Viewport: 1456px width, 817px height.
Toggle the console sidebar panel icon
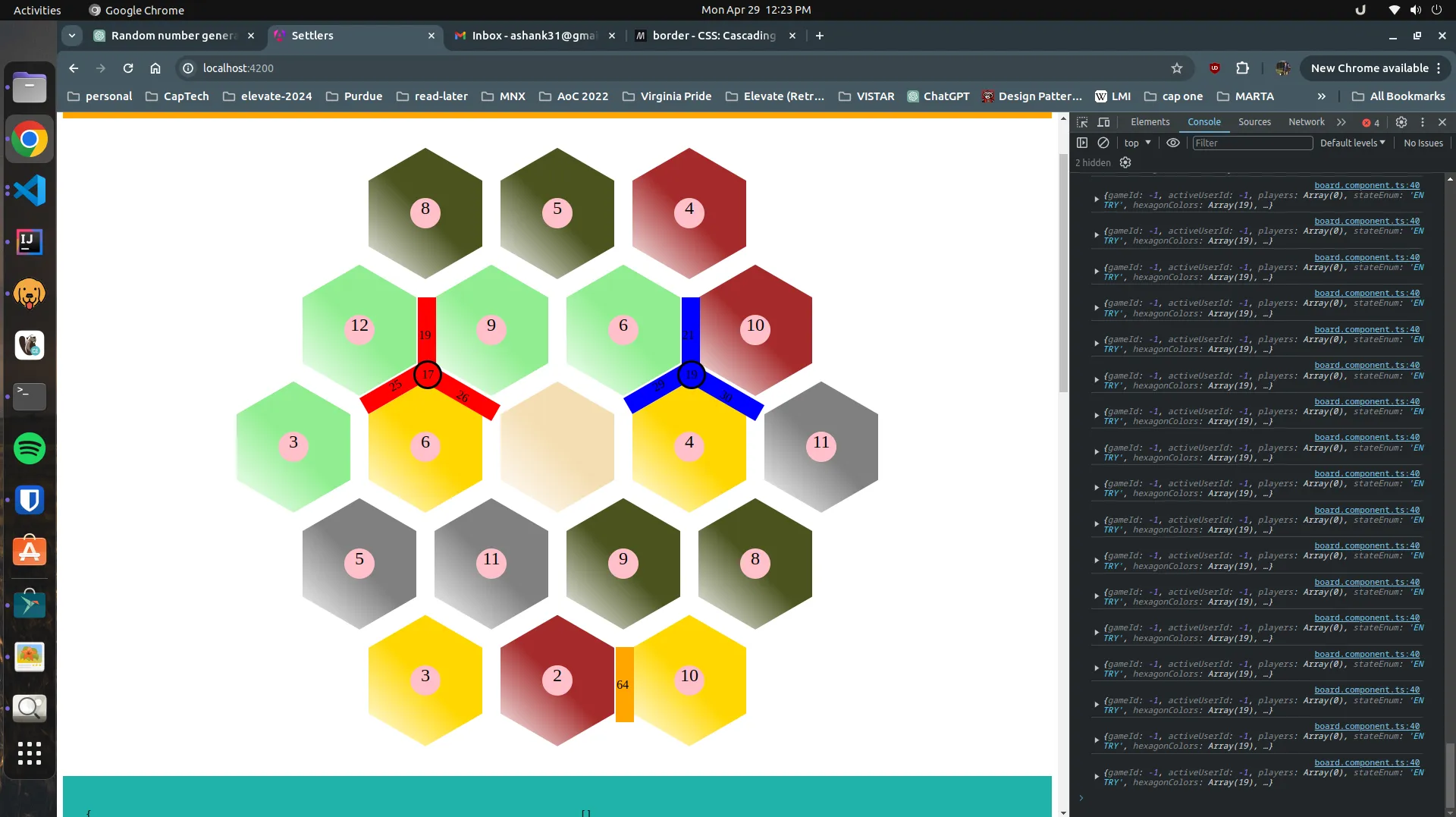pyautogui.click(x=1082, y=143)
